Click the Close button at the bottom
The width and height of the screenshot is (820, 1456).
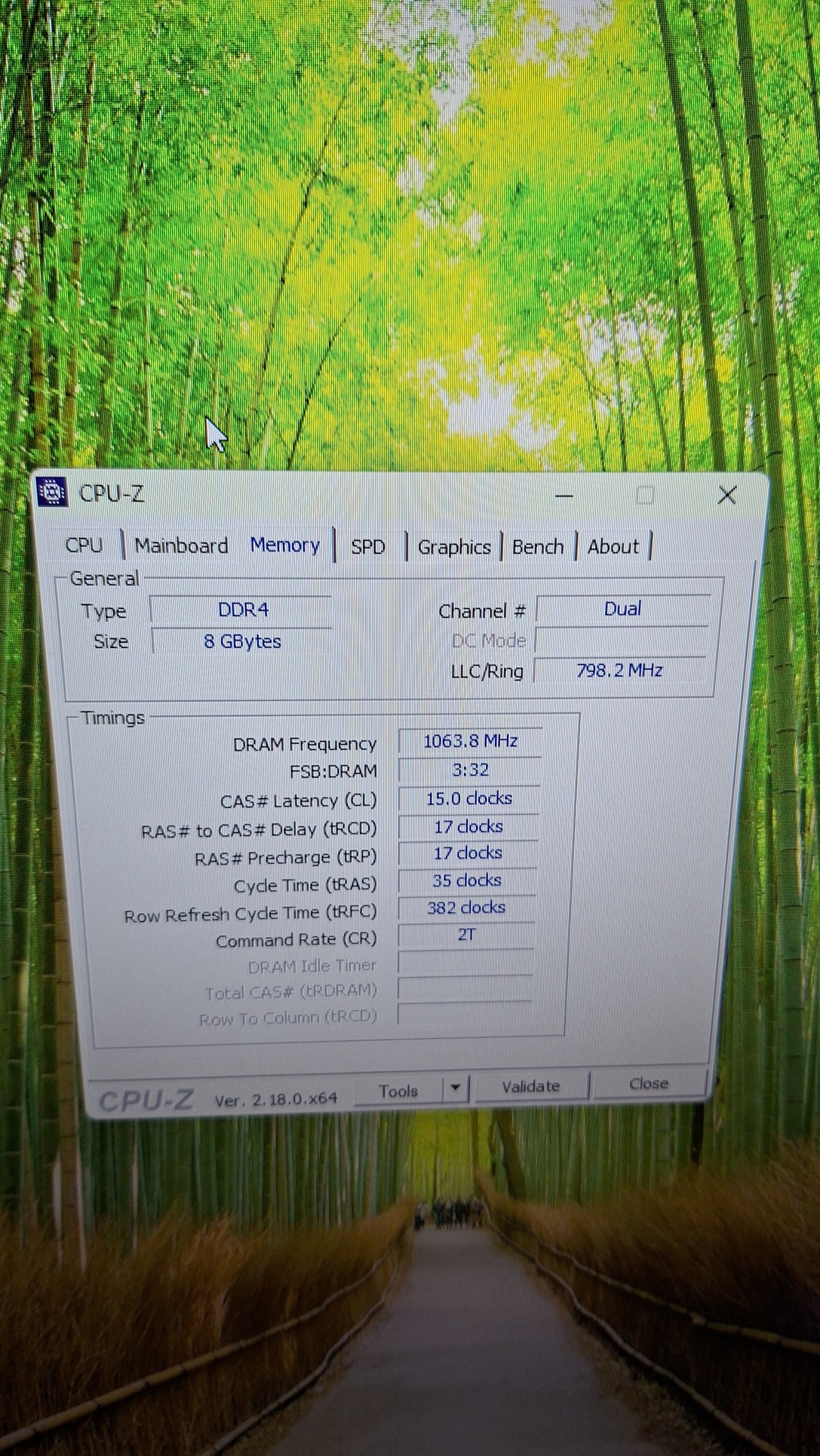coord(649,1083)
